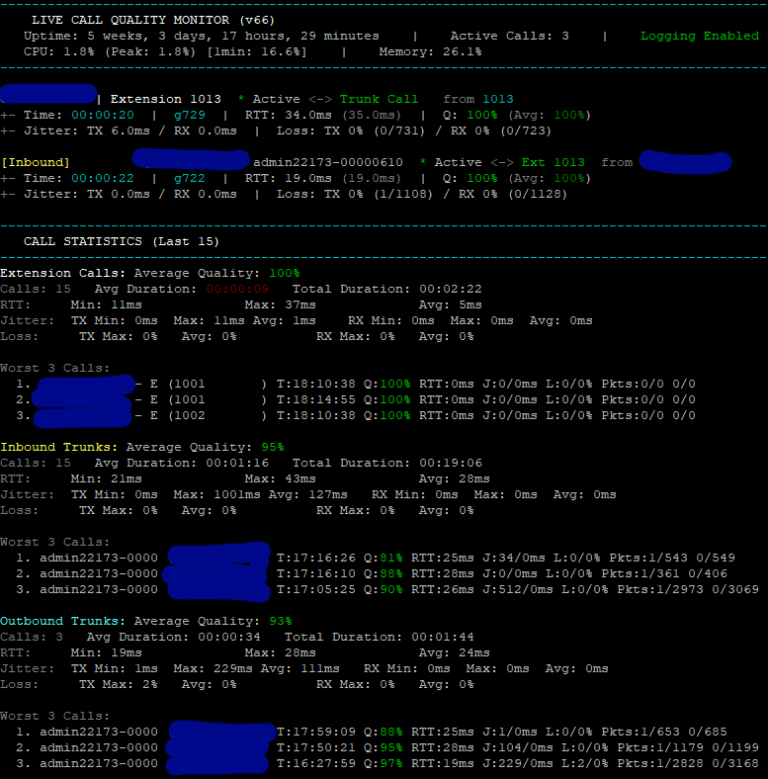Click Loss TX 0% (0/731) value

tap(351, 131)
